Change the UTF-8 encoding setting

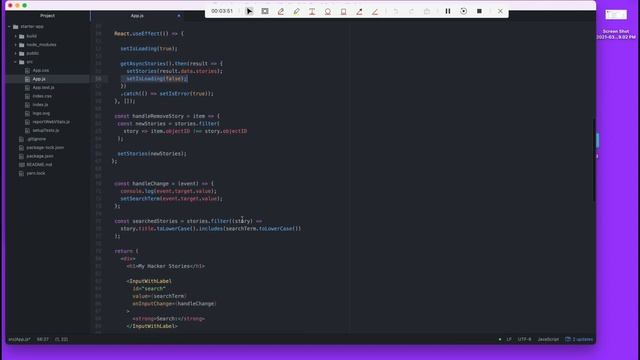524,340
